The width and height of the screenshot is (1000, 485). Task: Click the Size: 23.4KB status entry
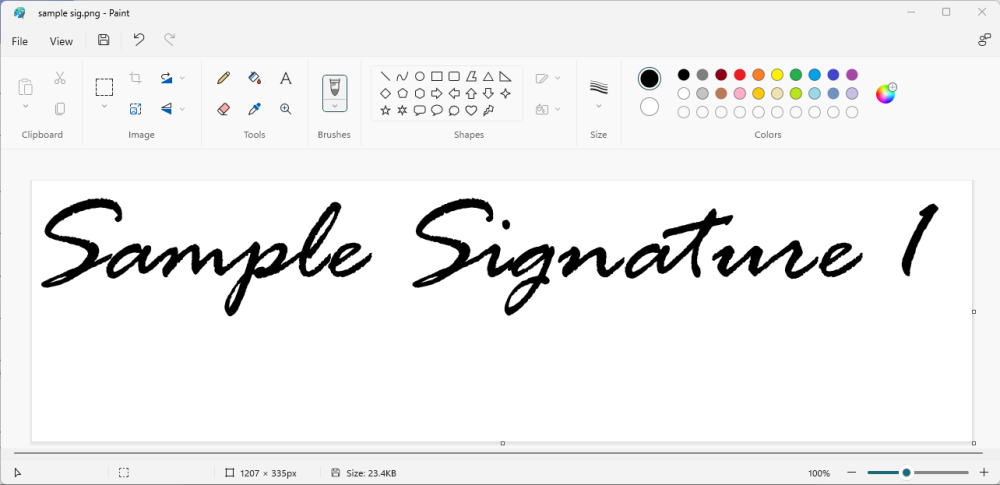(364, 474)
